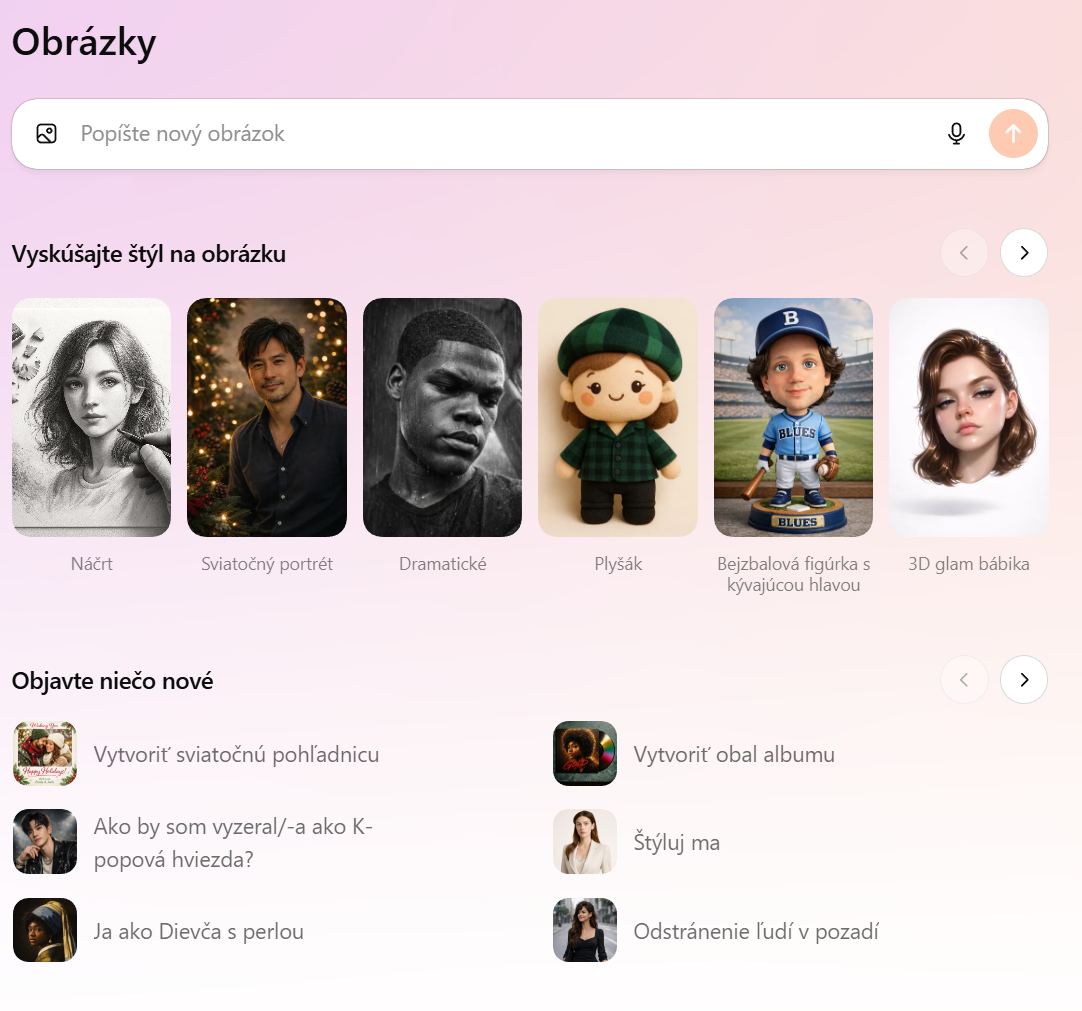Type in the Popíšte nový obrázok field
Image resolution: width=1082 pixels, height=1011 pixels.
(x=500, y=134)
